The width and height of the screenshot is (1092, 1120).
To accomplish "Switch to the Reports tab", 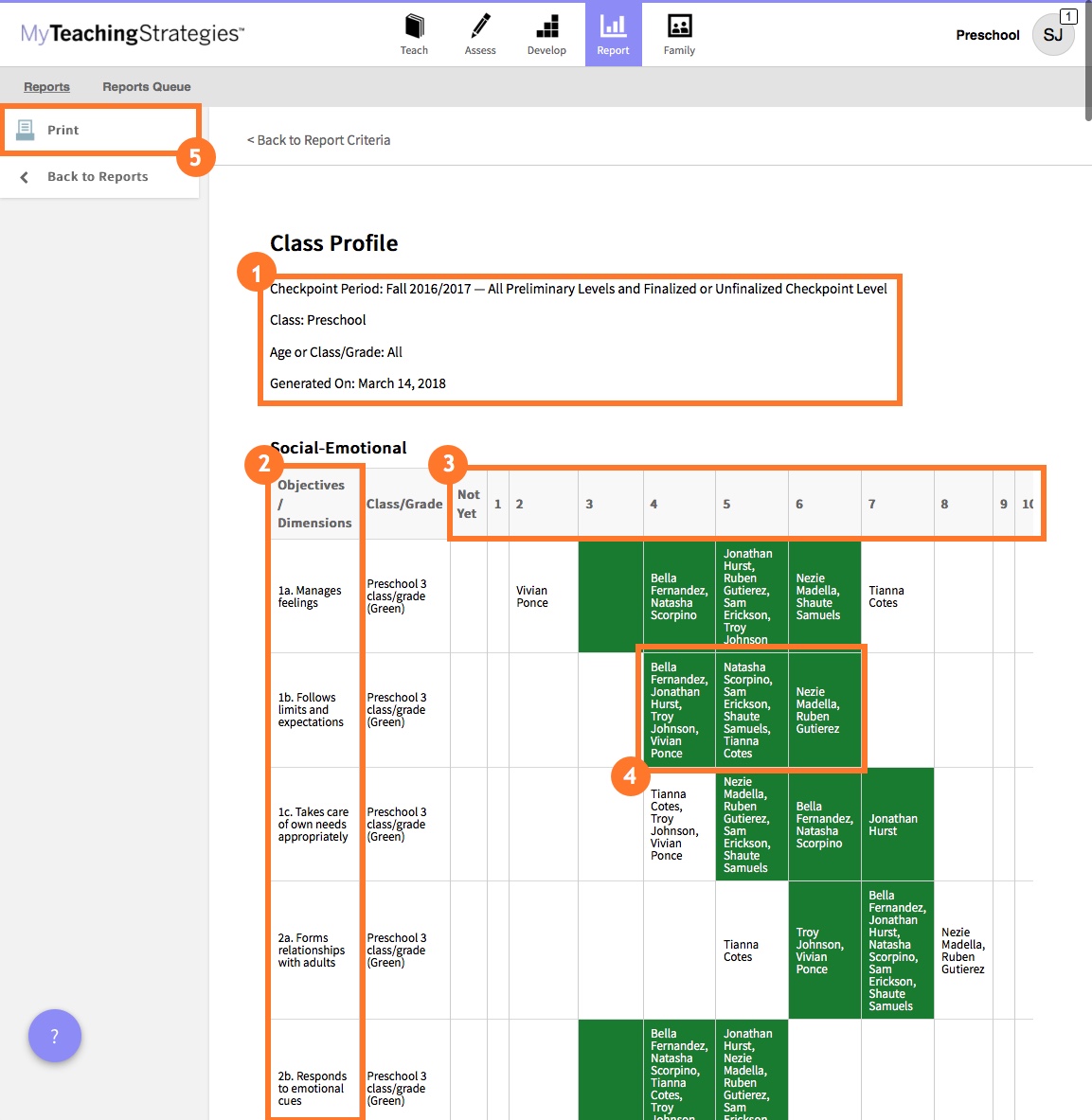I will coord(46,87).
